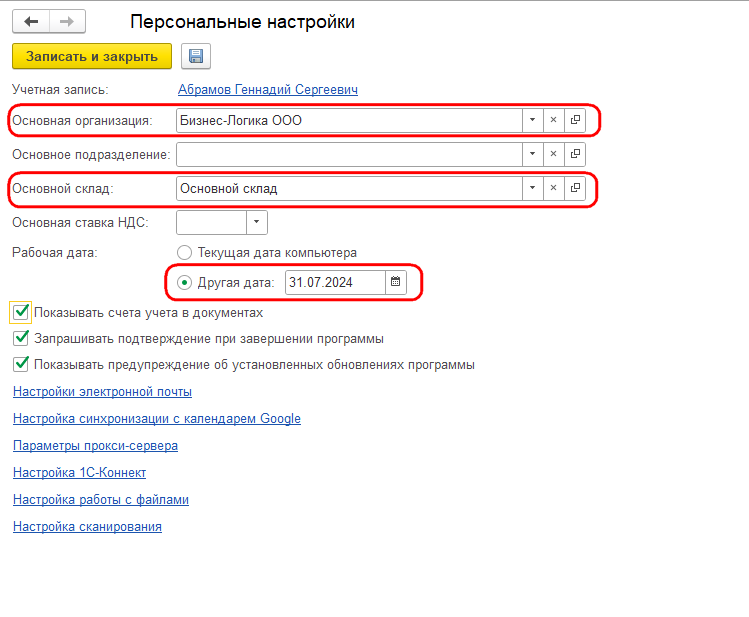The height and width of the screenshot is (617, 749).
Task: Open Параметры прокси-сервера link
Action: [x=96, y=446]
